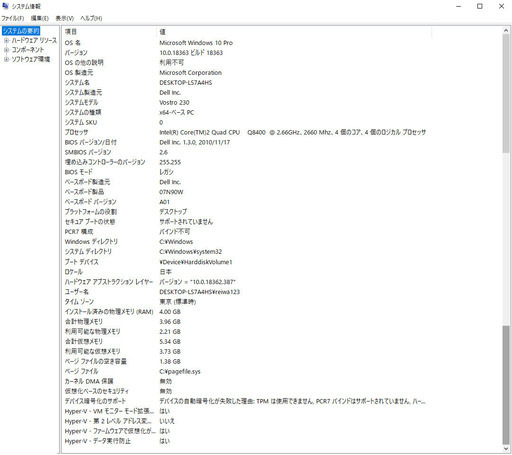The height and width of the screenshot is (455, 512).
Task: Select the C:¥pagefile.sys value
Action: point(180,371)
